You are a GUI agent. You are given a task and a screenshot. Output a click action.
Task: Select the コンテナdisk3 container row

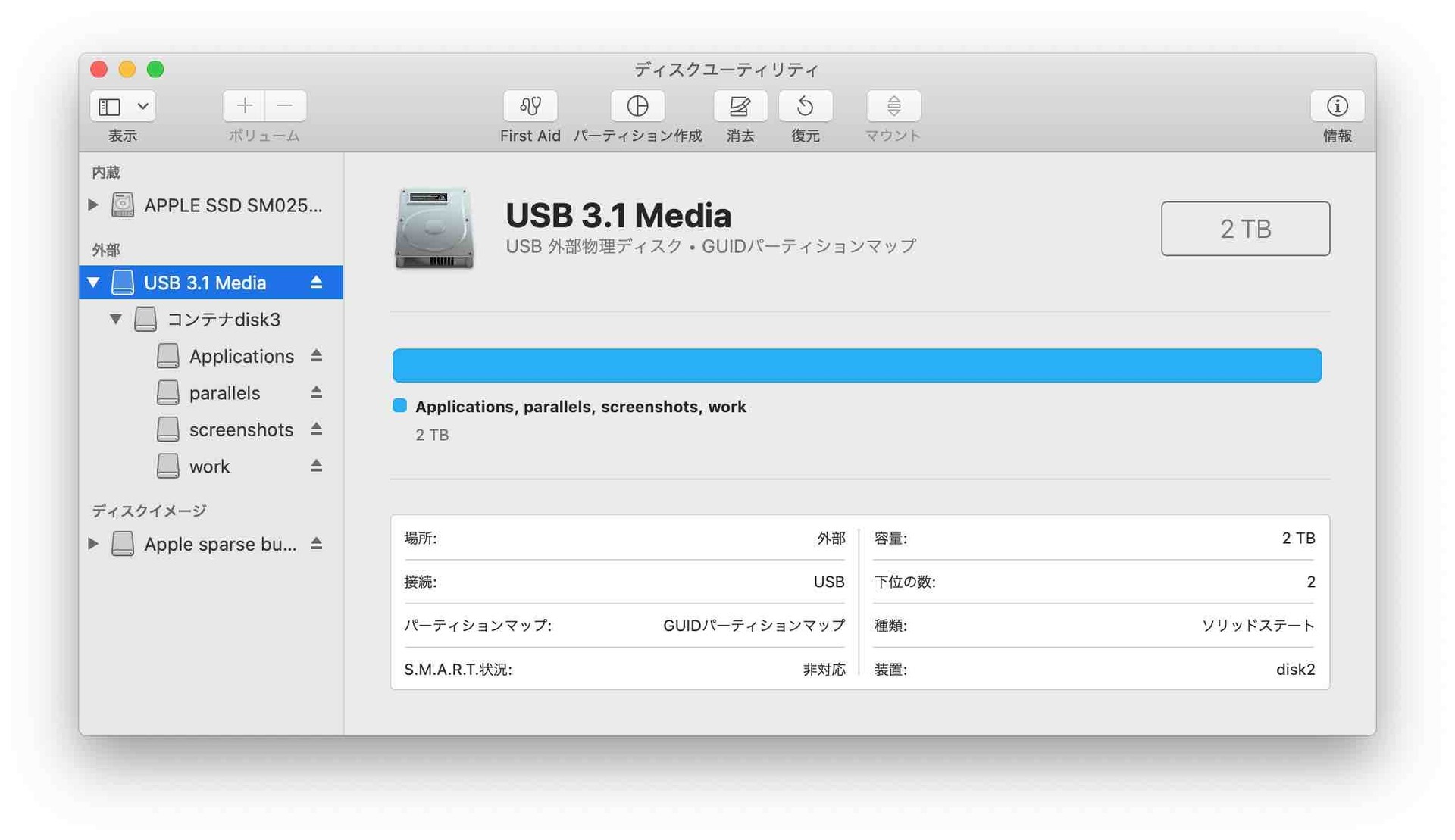[211, 320]
